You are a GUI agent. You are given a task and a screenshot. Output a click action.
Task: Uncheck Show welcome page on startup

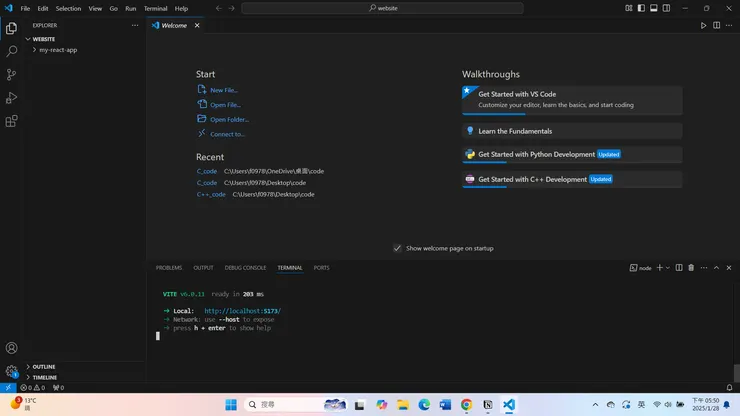(x=397, y=248)
